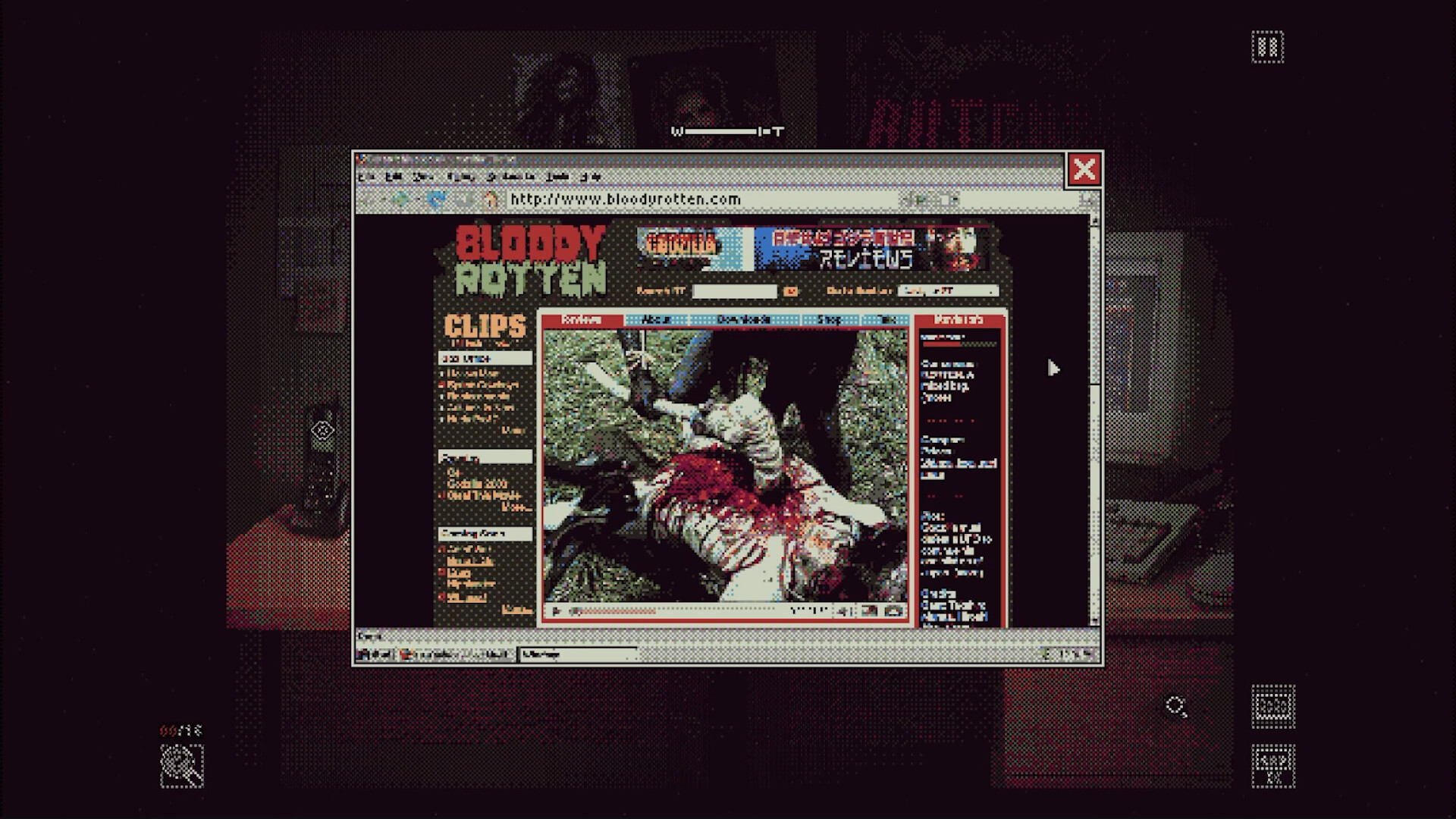Open the Edit menu in the browser

click(x=394, y=177)
